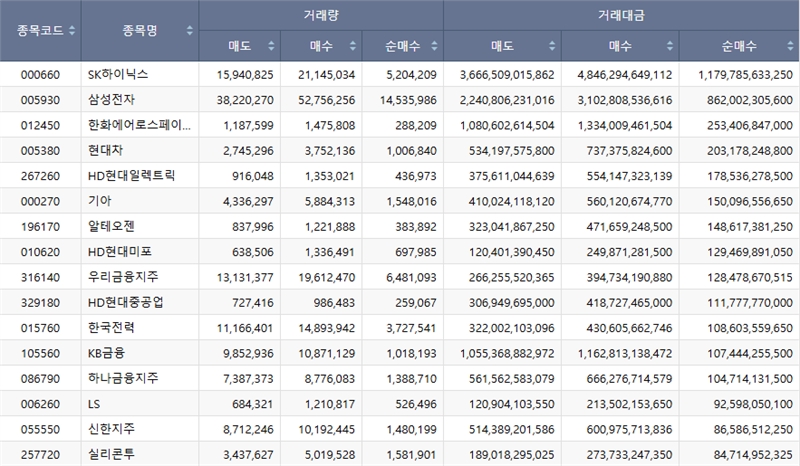Select stock name HD현대중공업
Screen dimensions: 800x466
click(x=126, y=302)
